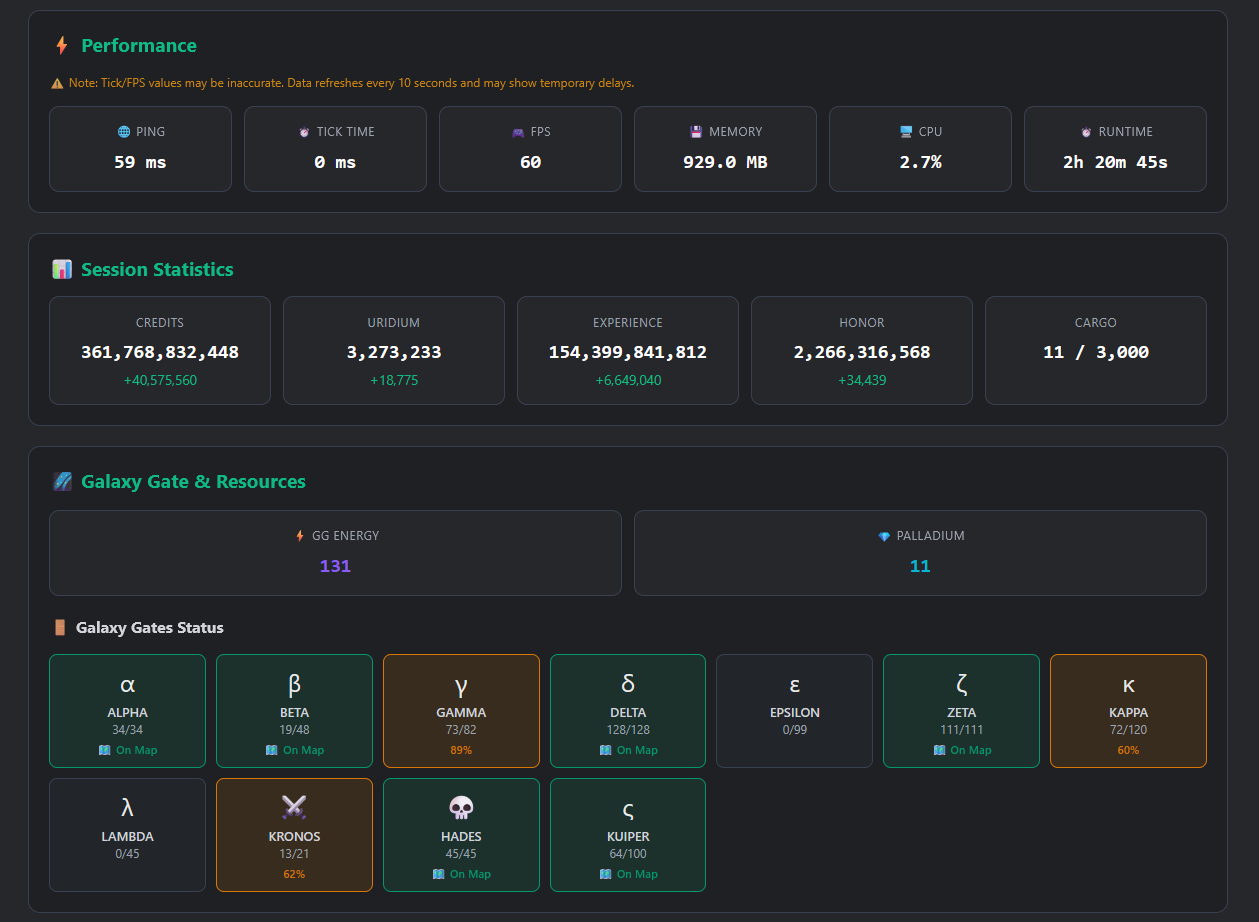This screenshot has height=922, width=1259.
Task: Click the Galaxy Gate & Resources header icon
Action: tap(62, 482)
